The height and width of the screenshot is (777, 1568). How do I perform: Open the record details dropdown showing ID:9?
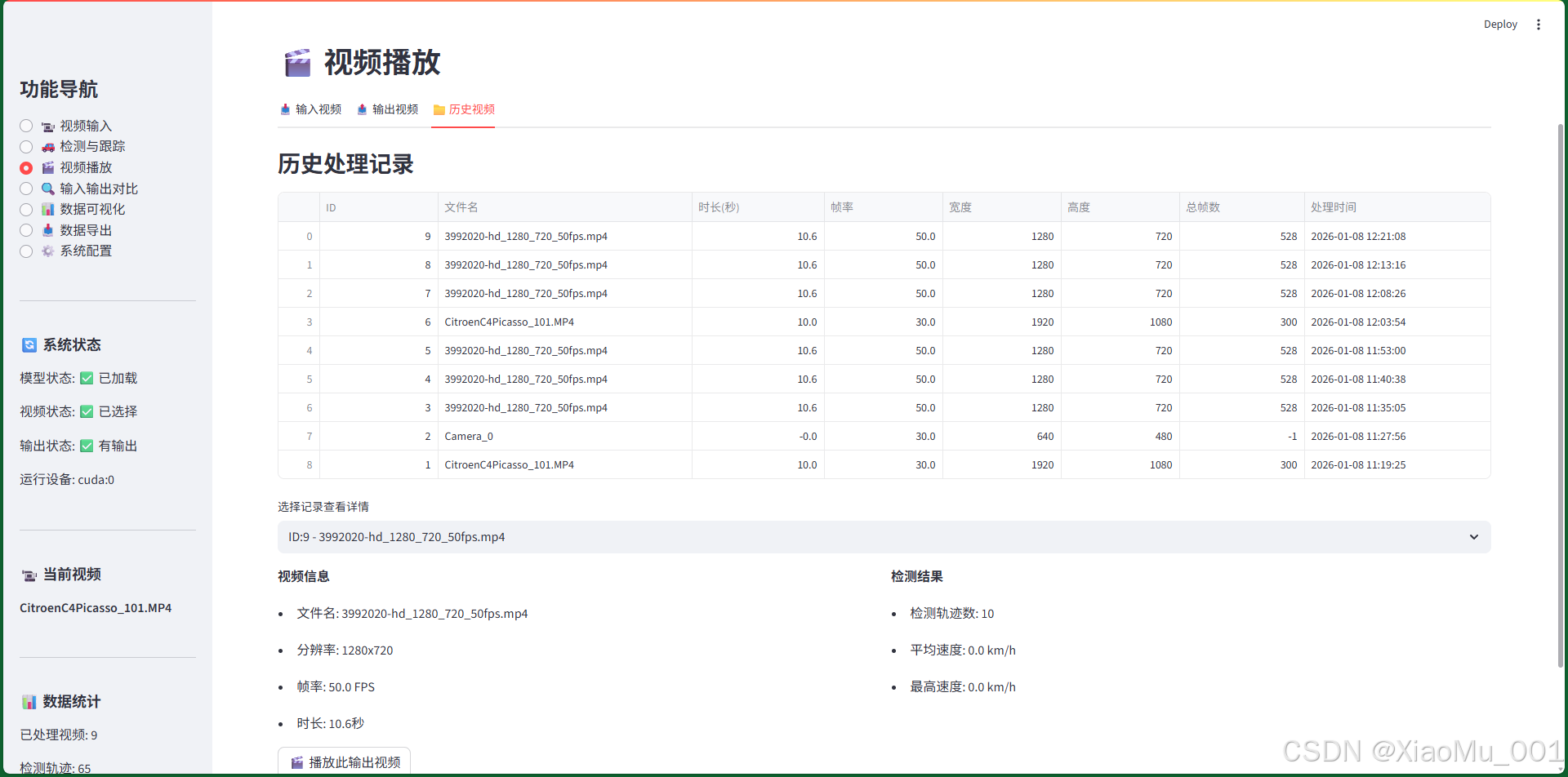click(x=884, y=536)
